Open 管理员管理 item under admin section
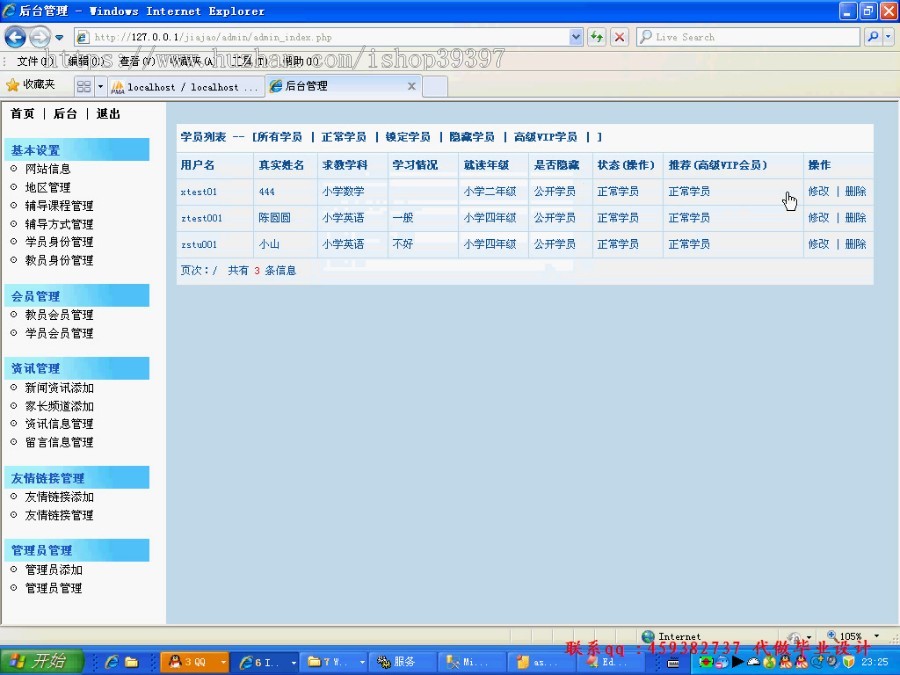This screenshot has height=675, width=900. coord(53,588)
